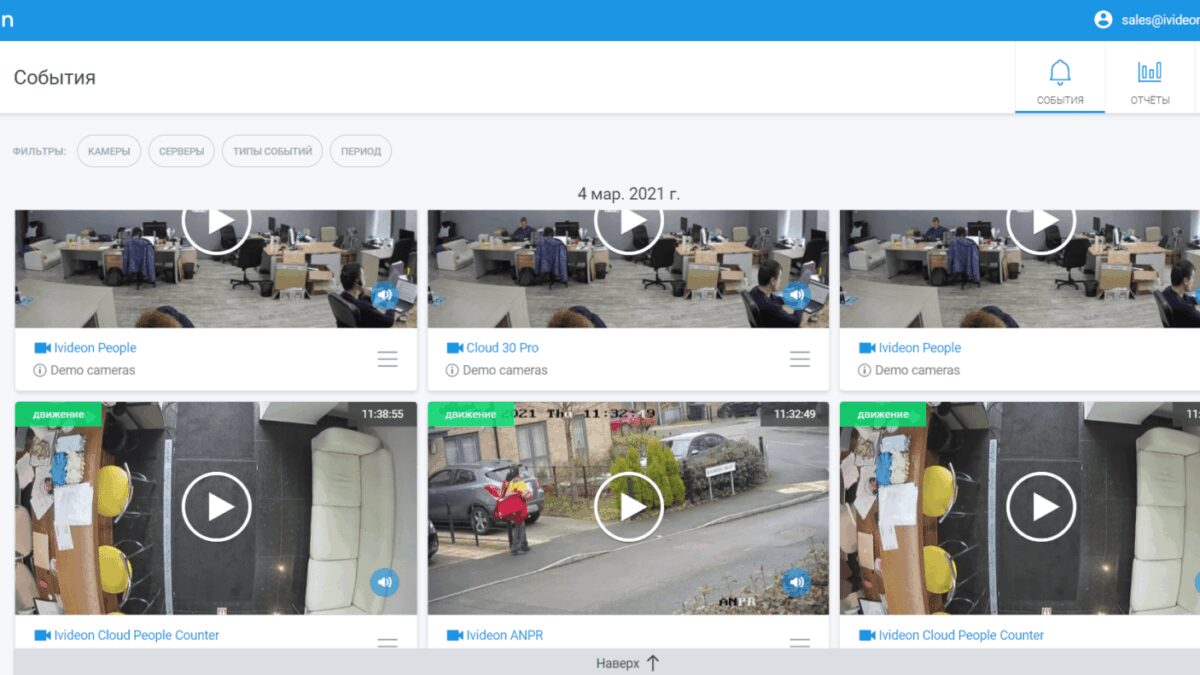
Task: Open the Cloud 30 Pro card hamburger menu
Action: coord(800,359)
